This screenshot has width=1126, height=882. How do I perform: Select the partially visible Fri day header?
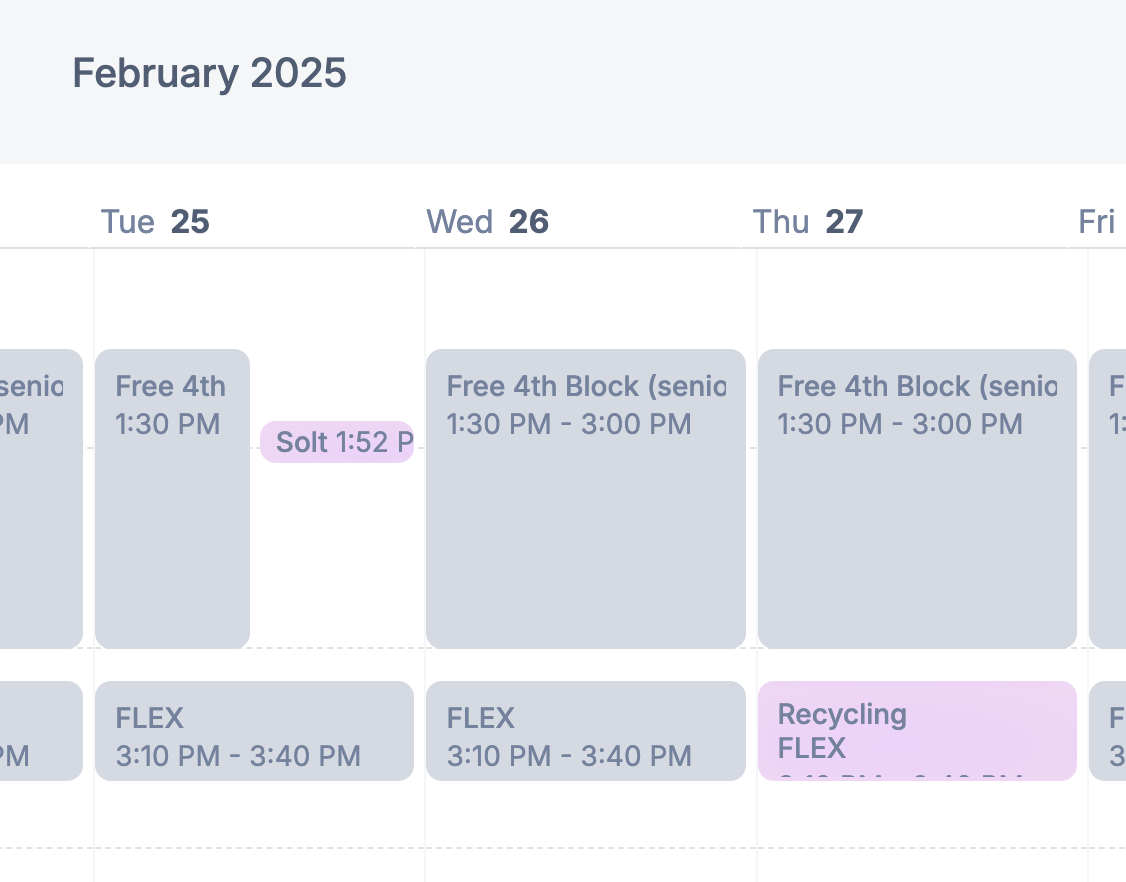1097,221
